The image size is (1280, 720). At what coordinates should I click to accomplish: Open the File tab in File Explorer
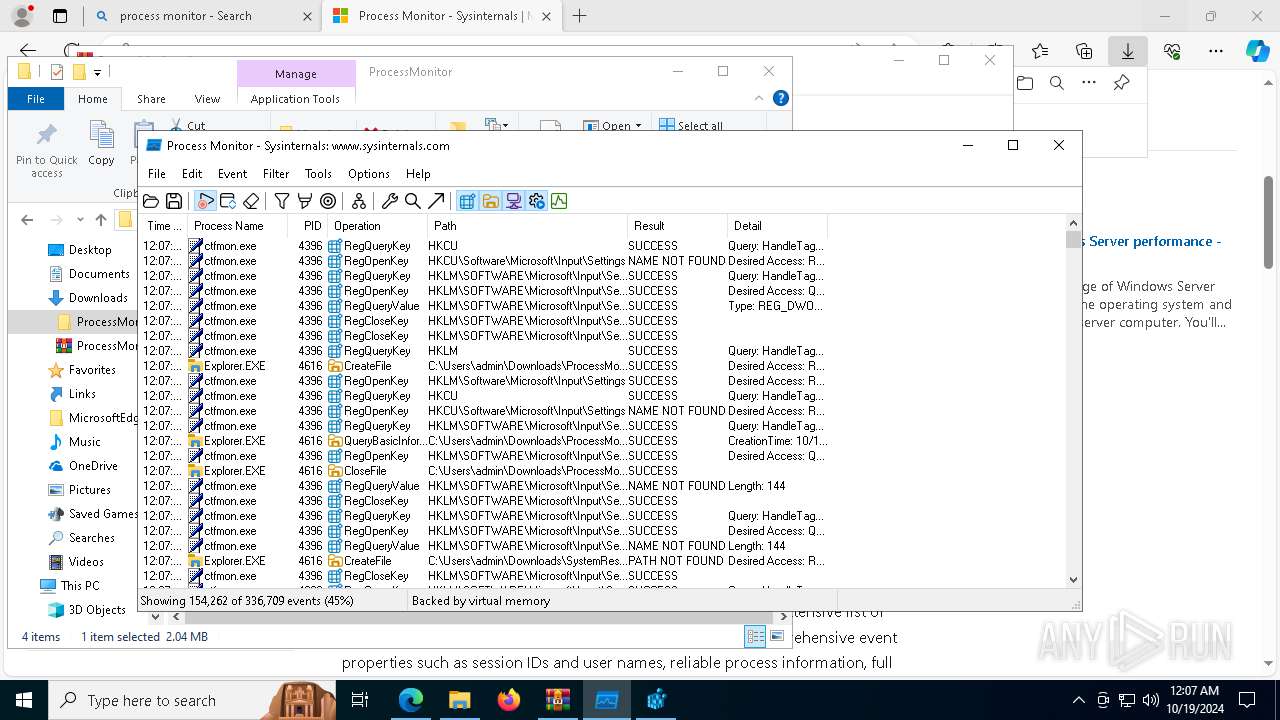point(36,99)
